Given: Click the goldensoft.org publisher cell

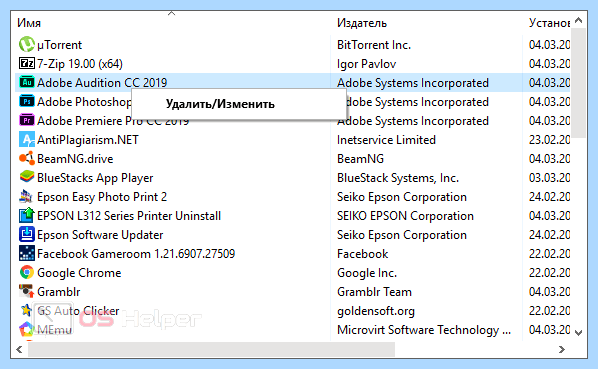Looking at the screenshot, I should pos(376,311).
